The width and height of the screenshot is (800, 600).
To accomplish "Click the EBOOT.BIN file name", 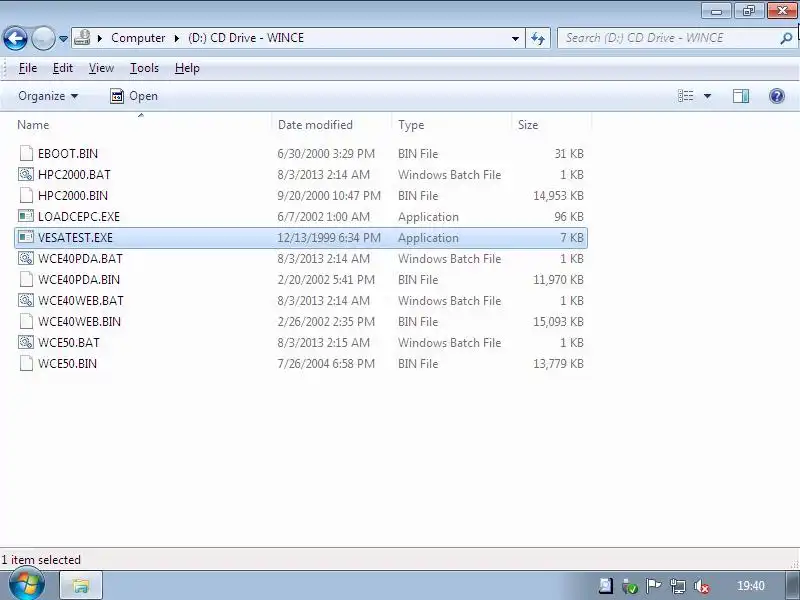I will [68, 154].
